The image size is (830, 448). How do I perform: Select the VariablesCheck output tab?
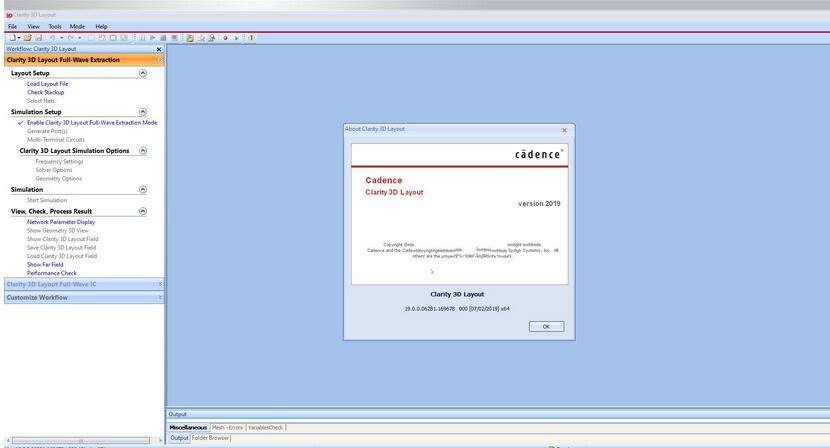point(266,427)
